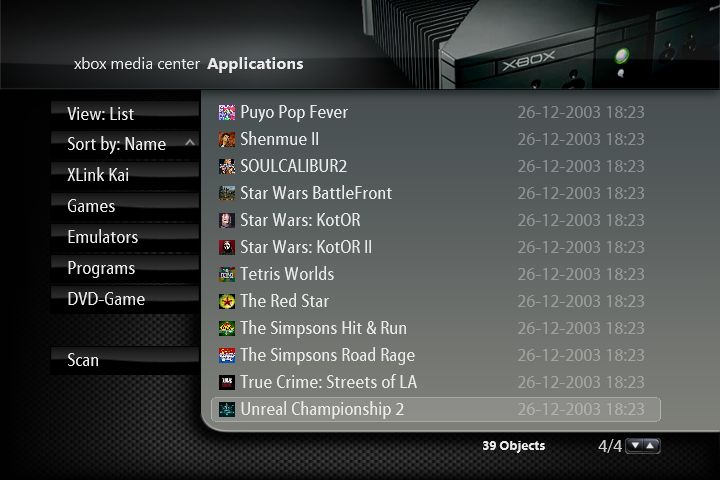The image size is (720, 480).
Task: Toggle sort order arrow beside Sort by
Action: pyautogui.click(x=190, y=143)
